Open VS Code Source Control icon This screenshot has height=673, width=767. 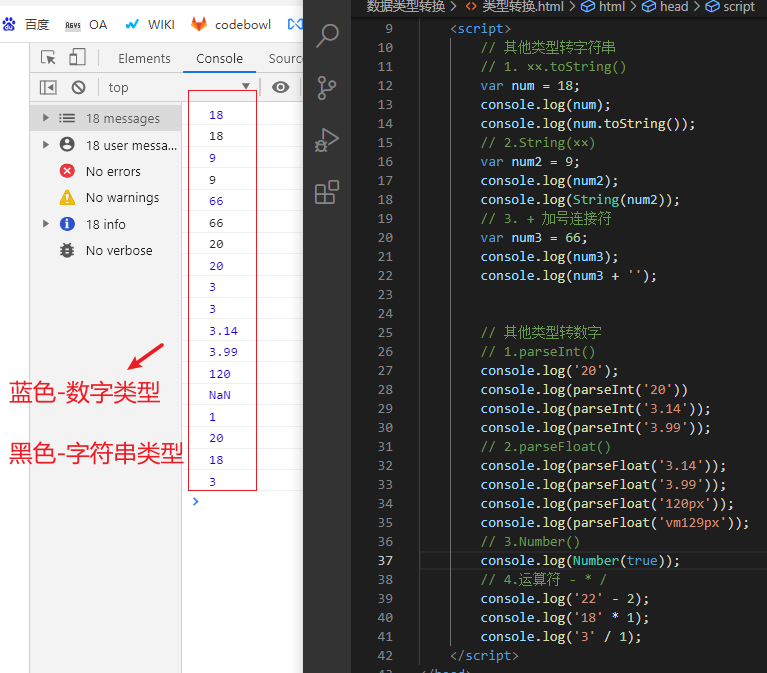tap(327, 88)
